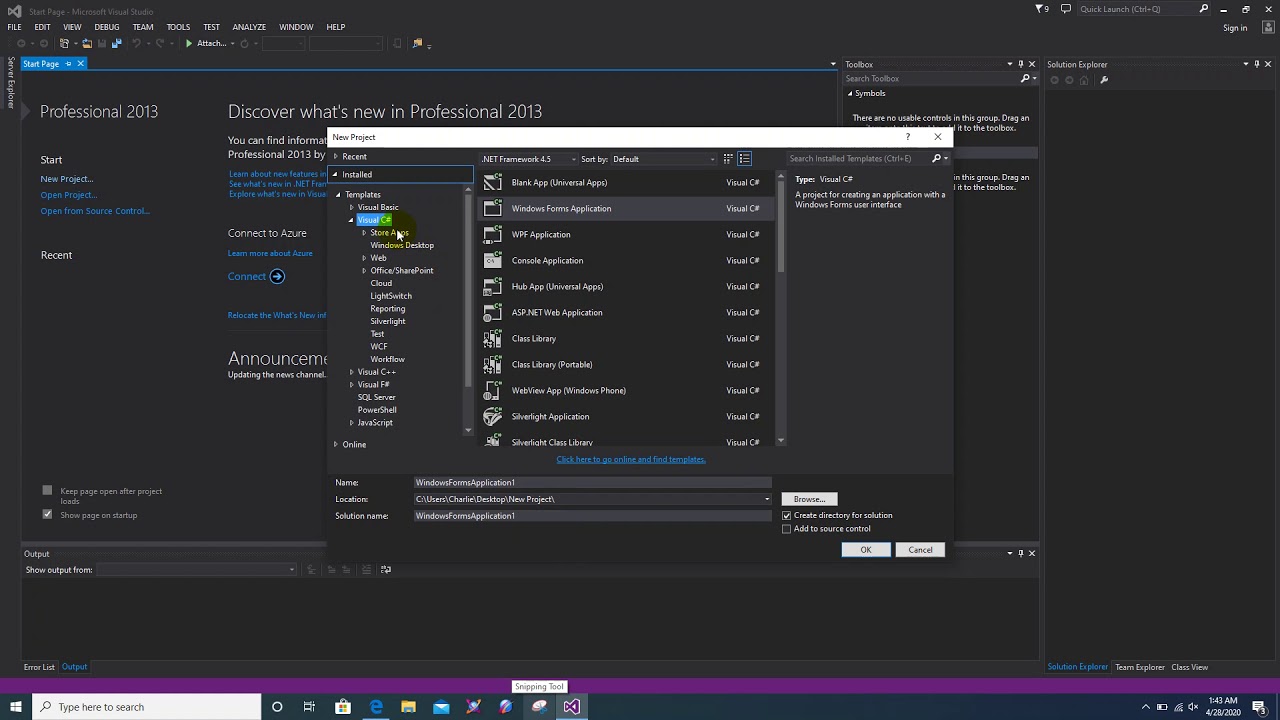Collapse the Symbols group in Toolbox

(850, 94)
